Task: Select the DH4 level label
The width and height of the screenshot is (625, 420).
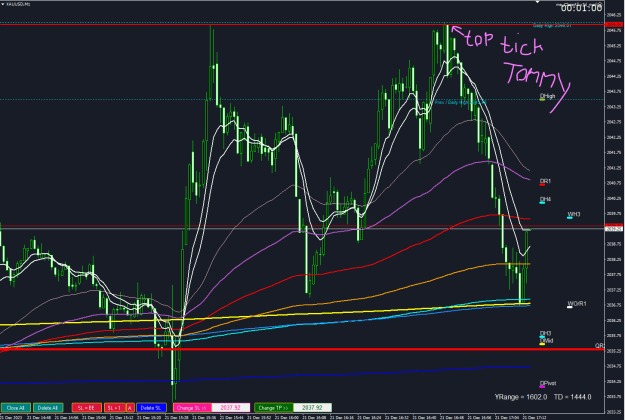Action: (545, 199)
